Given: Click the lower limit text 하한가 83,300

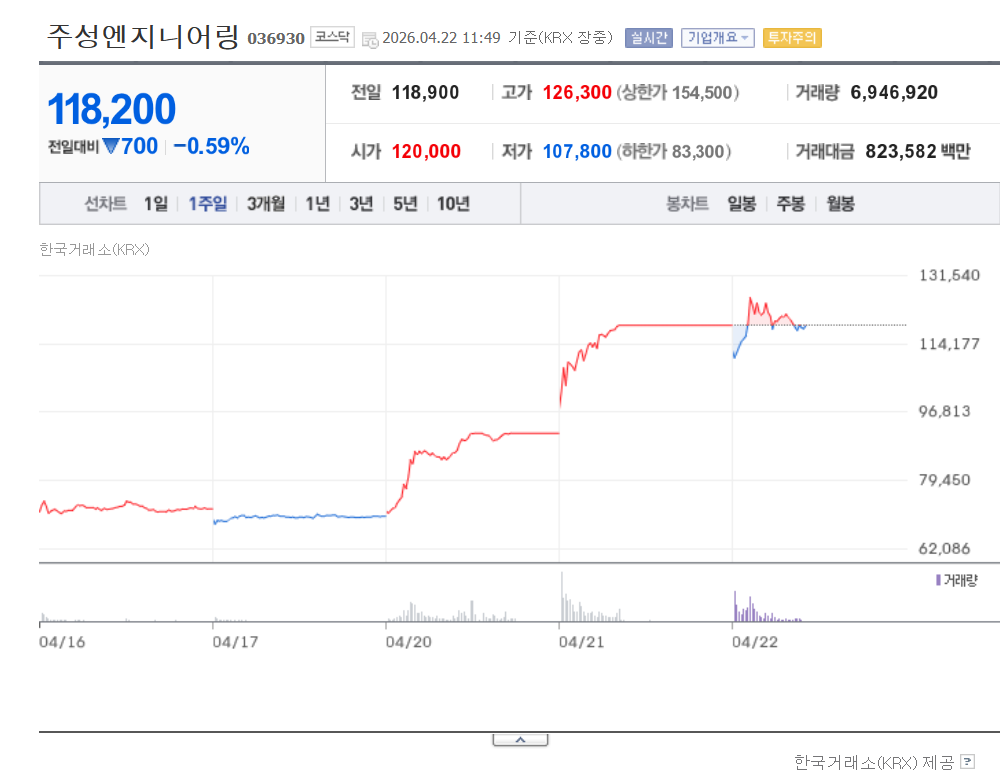Looking at the screenshot, I should [673, 151].
